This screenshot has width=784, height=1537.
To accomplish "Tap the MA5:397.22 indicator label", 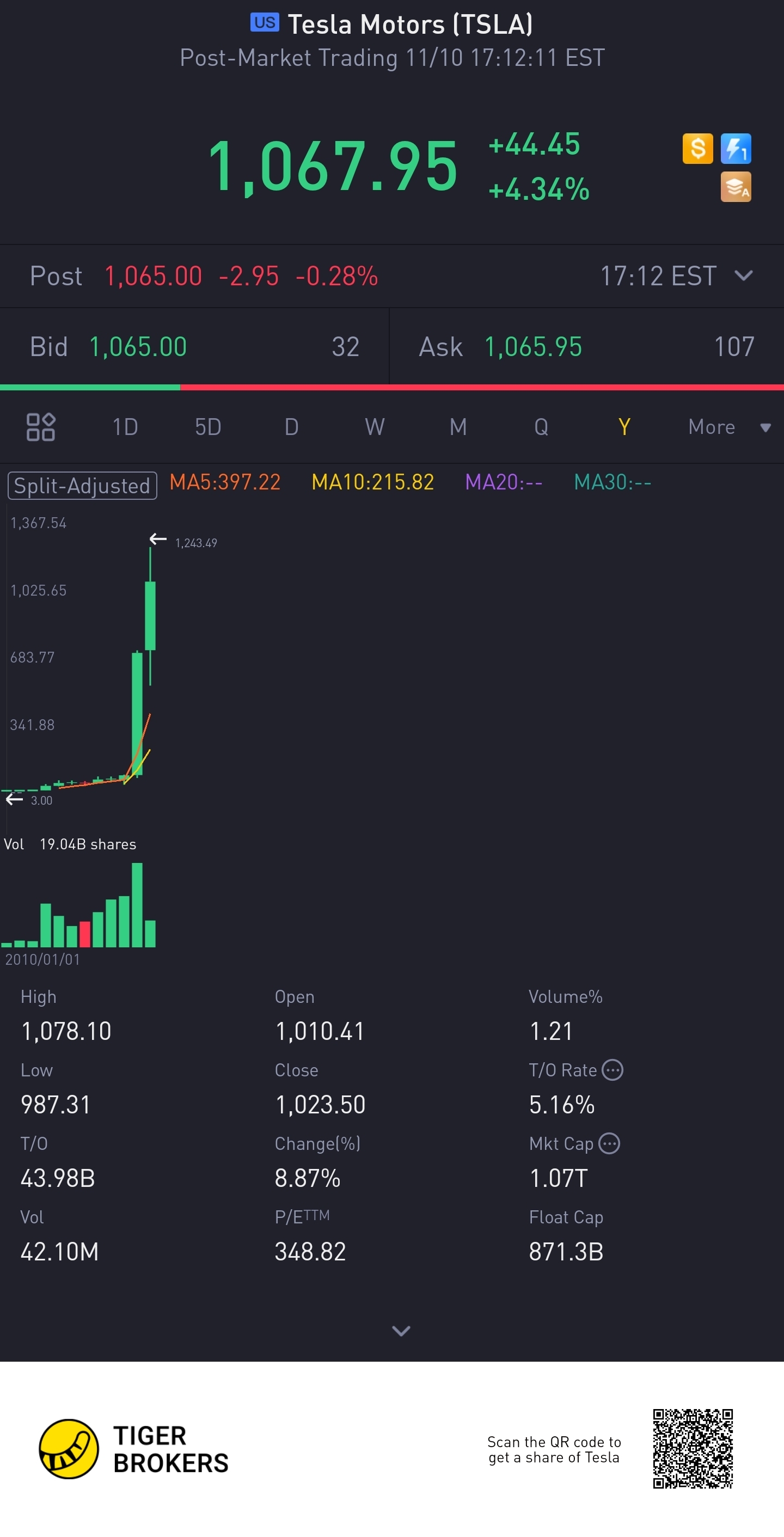I will click(225, 482).
